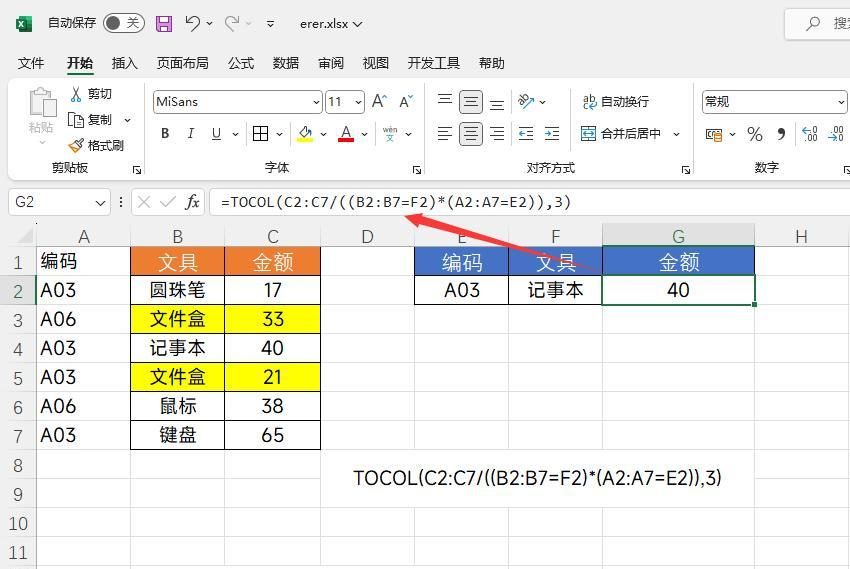Open the 开发工具 tab

434,63
